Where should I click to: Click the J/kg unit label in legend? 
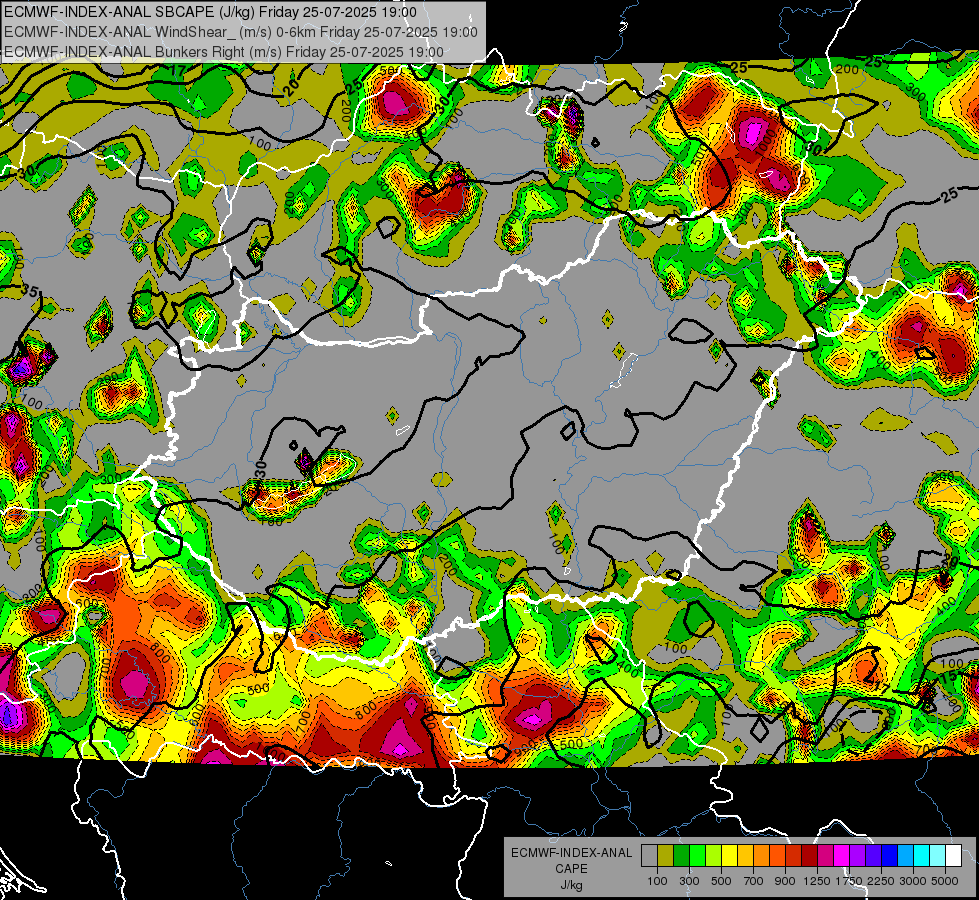point(572,885)
